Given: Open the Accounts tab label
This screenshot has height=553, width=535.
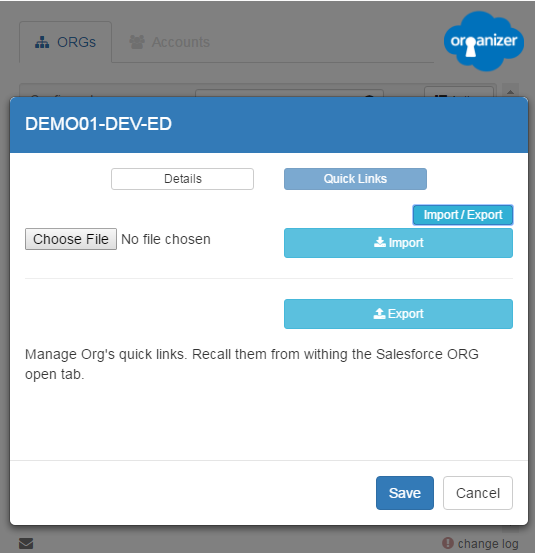Looking at the screenshot, I should [x=181, y=42].
